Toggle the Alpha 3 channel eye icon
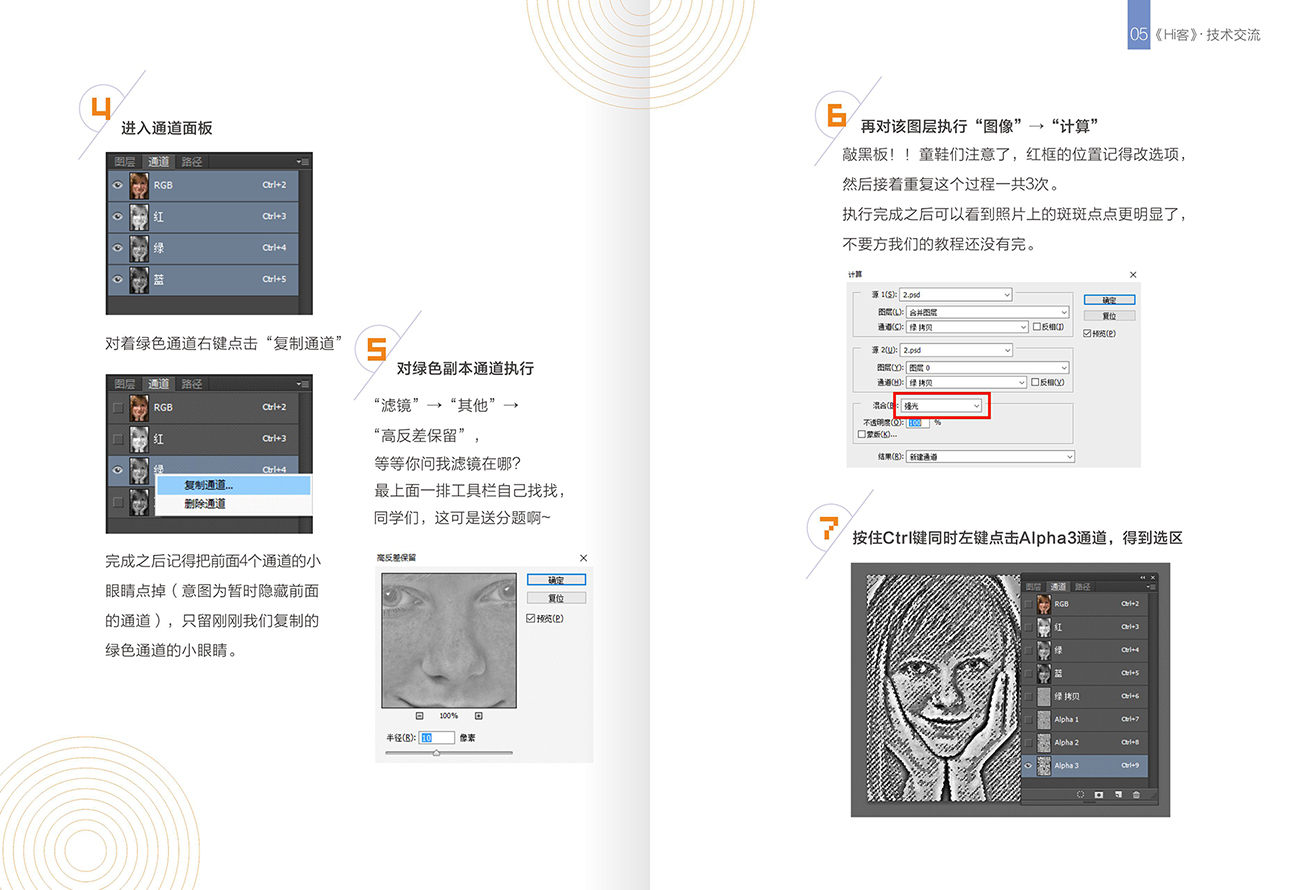This screenshot has width=1300, height=890. 1029,765
